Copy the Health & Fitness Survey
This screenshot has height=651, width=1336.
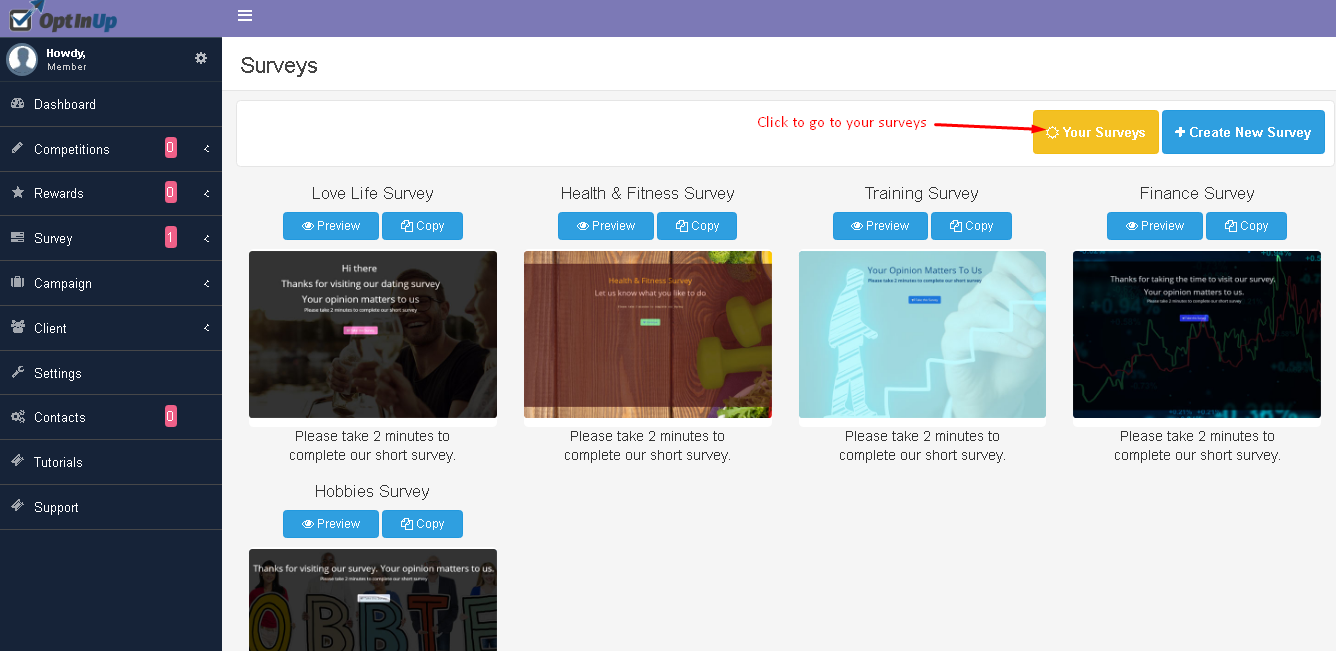click(x=697, y=226)
